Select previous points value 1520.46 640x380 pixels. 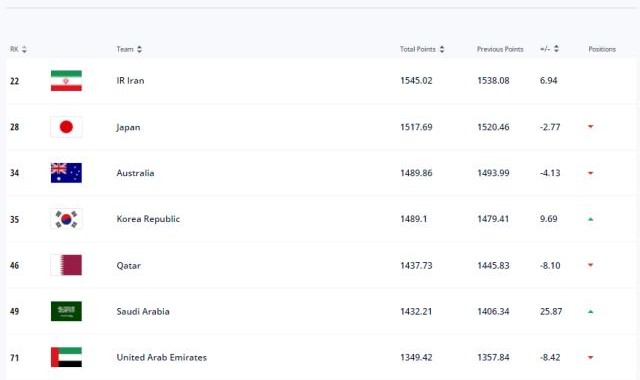click(493, 127)
